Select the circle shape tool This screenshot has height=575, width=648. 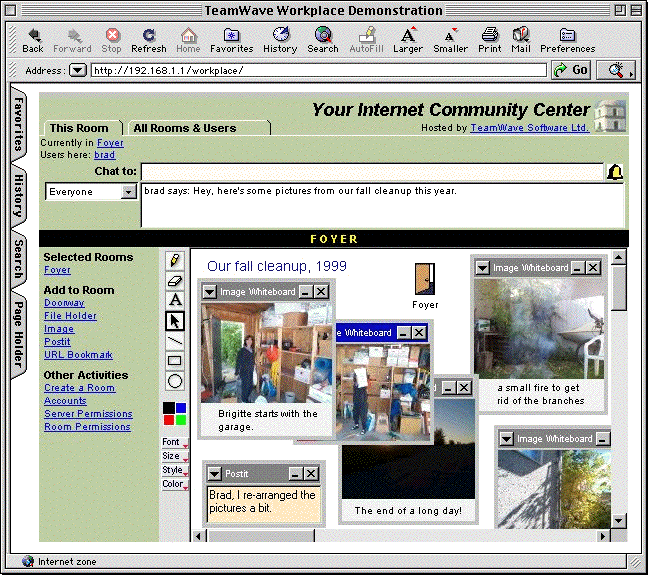pos(175,381)
